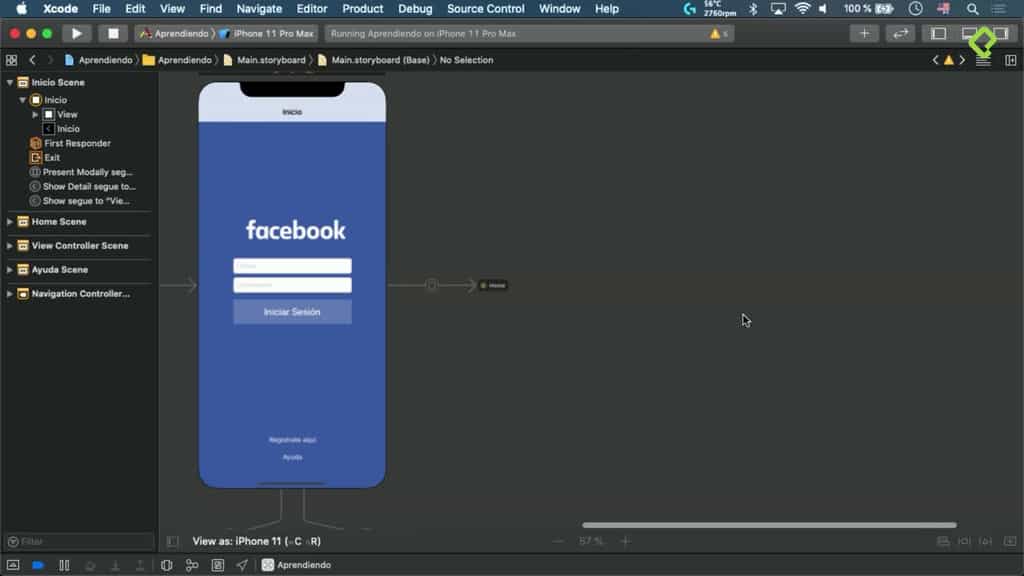
Task: Add editor on right split icon
Action: coord(1010,61)
